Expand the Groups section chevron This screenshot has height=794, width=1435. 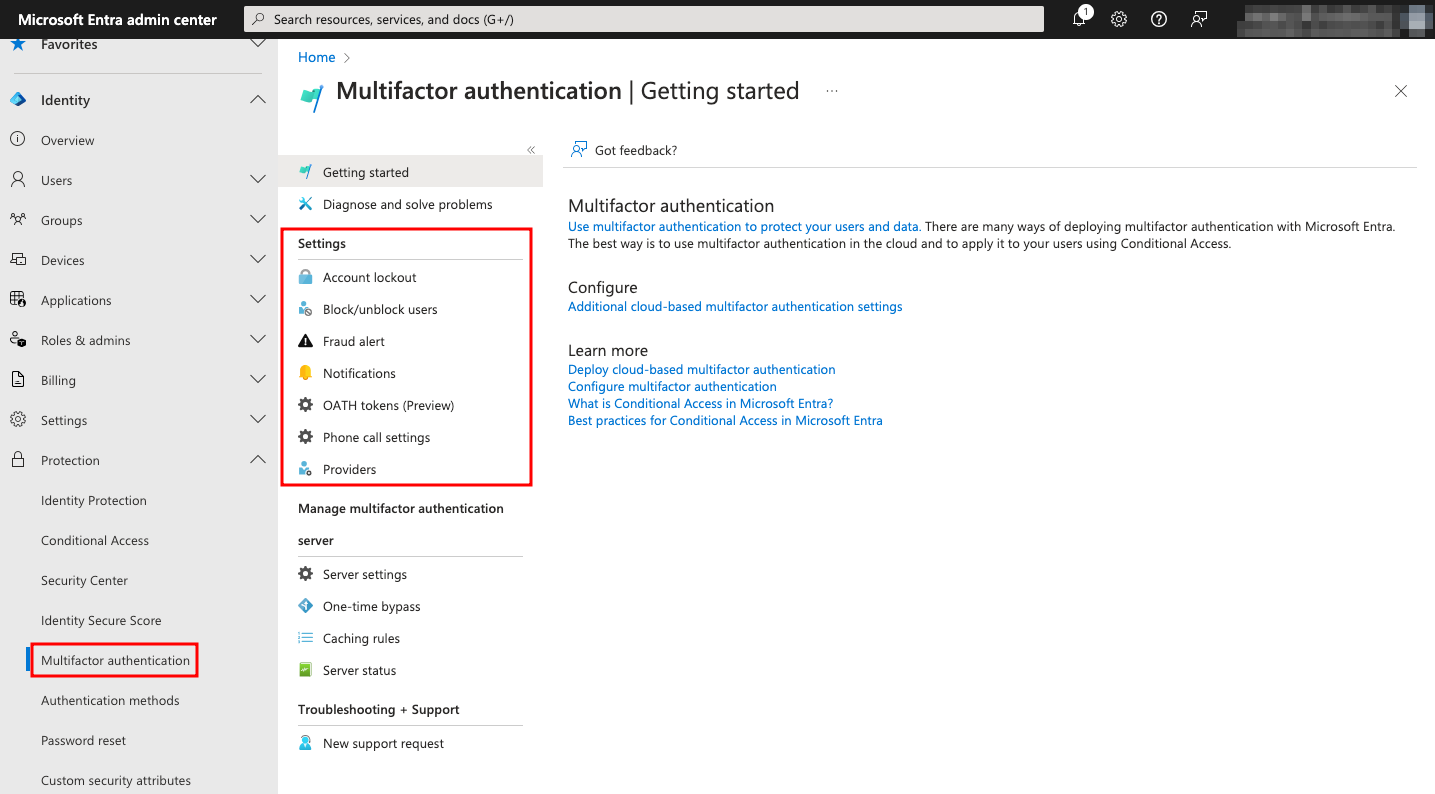click(x=258, y=220)
